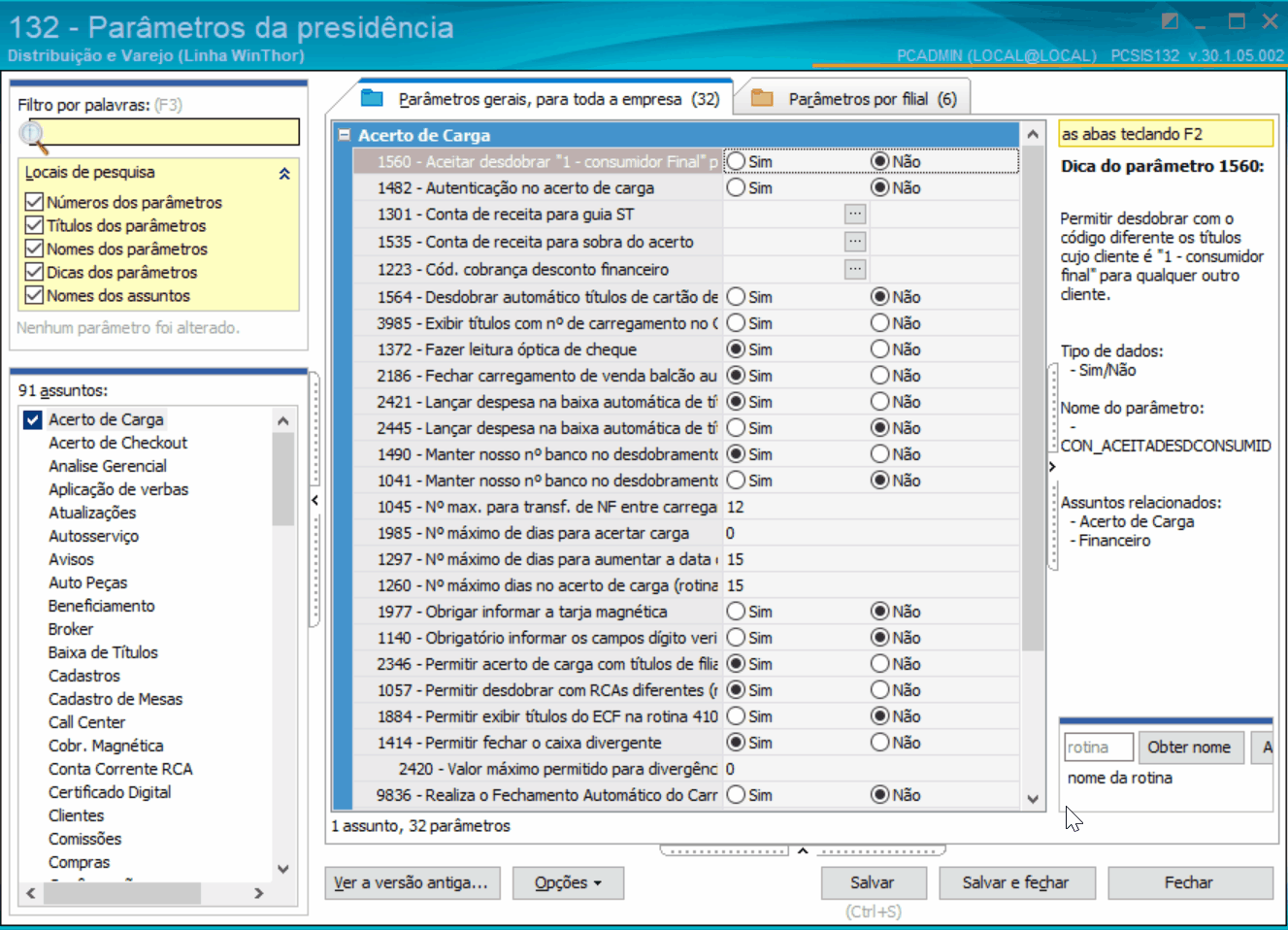Toggle Nomes dos assuntos checkbox
Image resolution: width=1288 pixels, height=930 pixels.
click(x=34, y=295)
